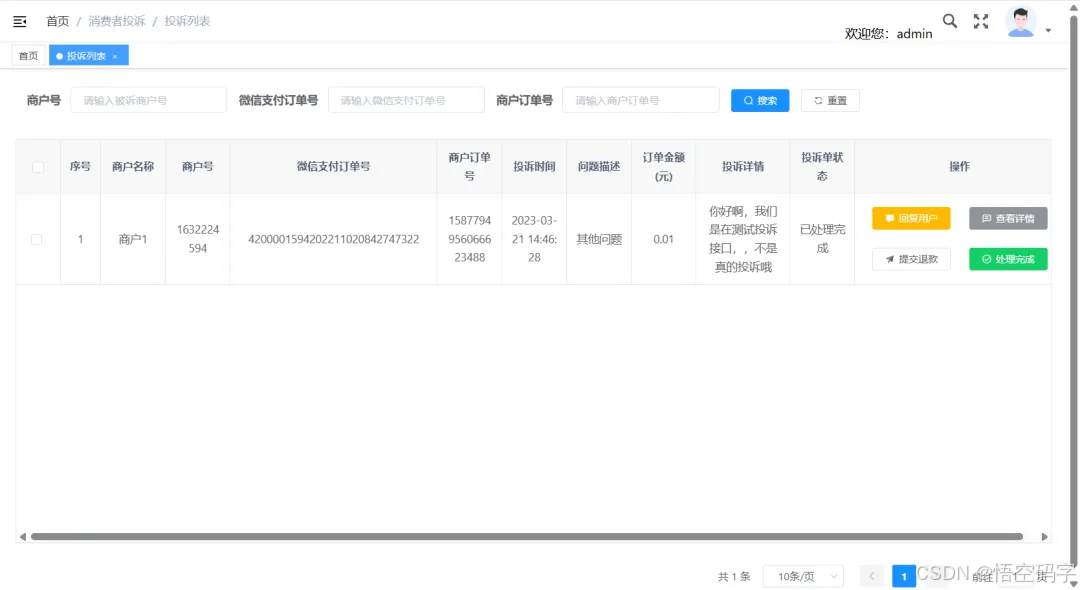
Task: Click the 已处理完成 status cell
Action: [x=822, y=239]
